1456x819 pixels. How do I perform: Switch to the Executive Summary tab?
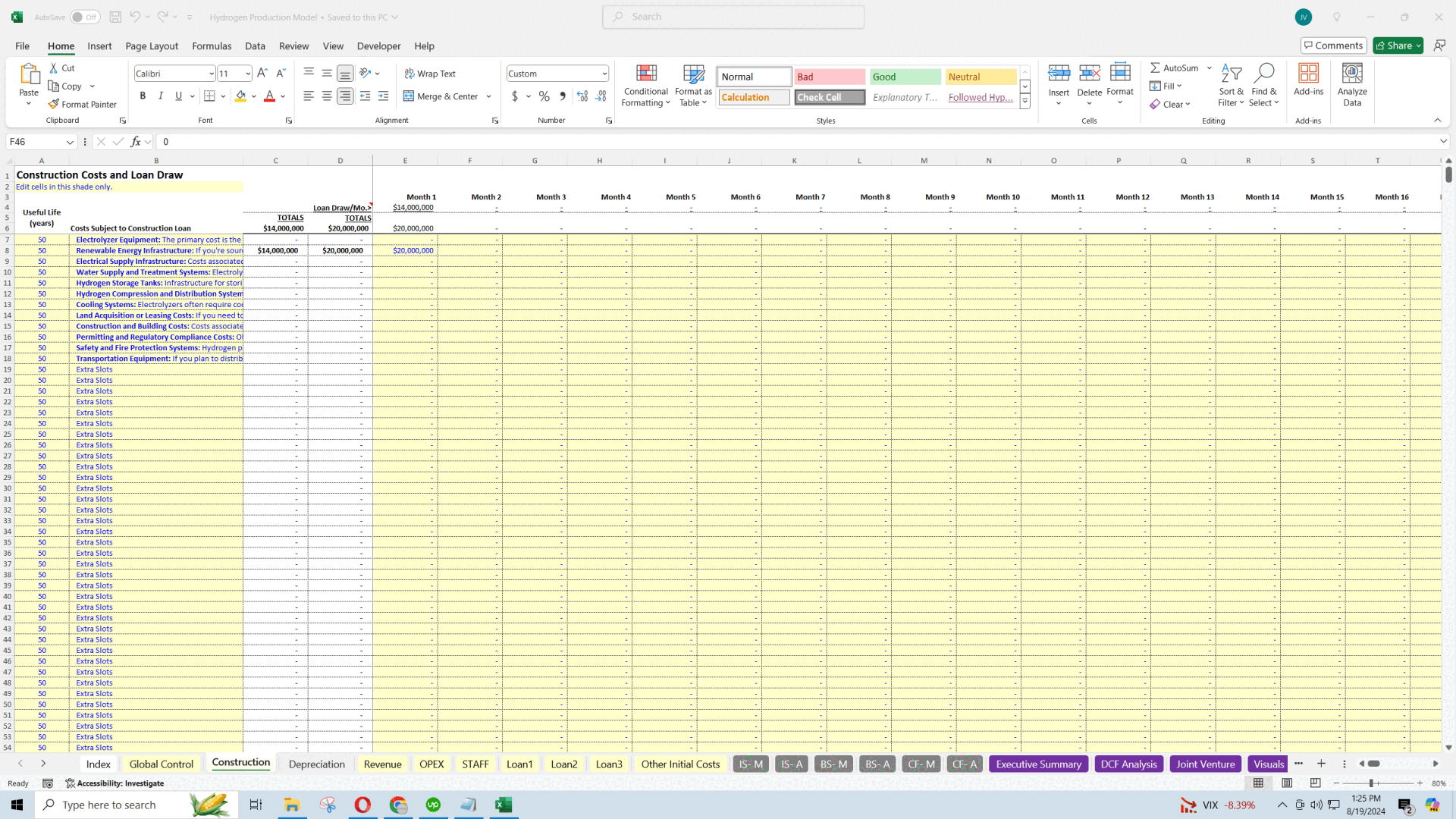pyautogui.click(x=1039, y=763)
